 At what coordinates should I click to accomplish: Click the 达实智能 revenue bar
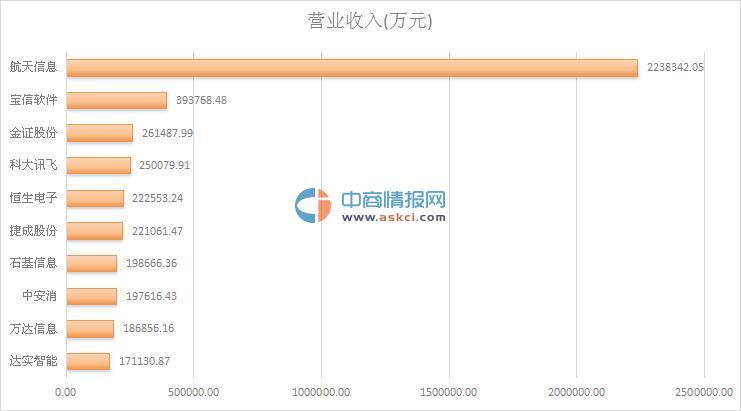click(x=88, y=361)
